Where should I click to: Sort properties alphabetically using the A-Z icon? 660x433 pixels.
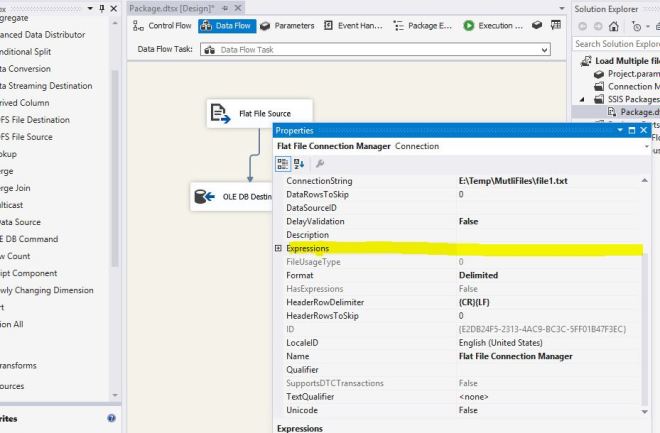click(x=298, y=163)
